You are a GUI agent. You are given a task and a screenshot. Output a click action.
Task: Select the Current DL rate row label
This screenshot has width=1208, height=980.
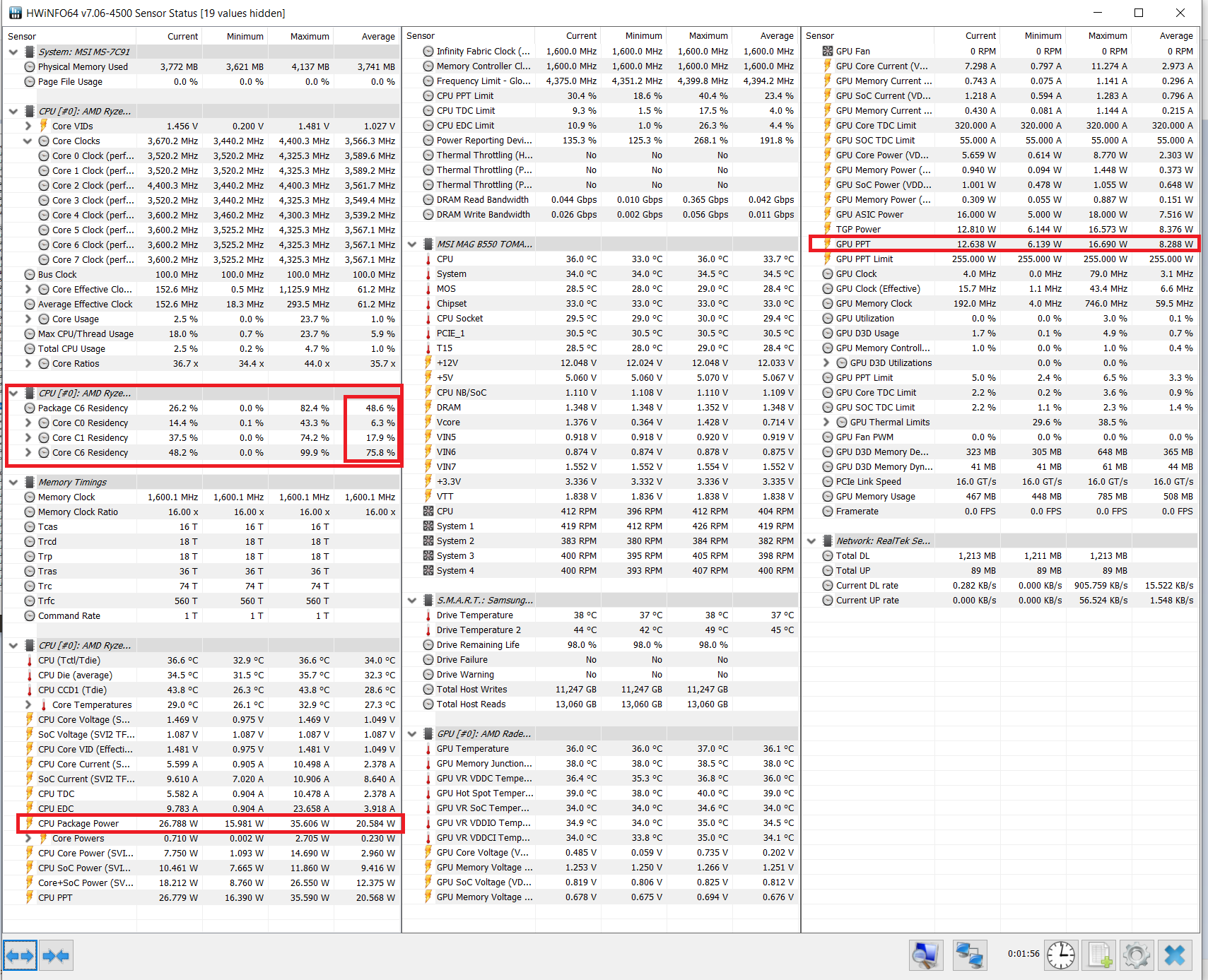(x=867, y=585)
